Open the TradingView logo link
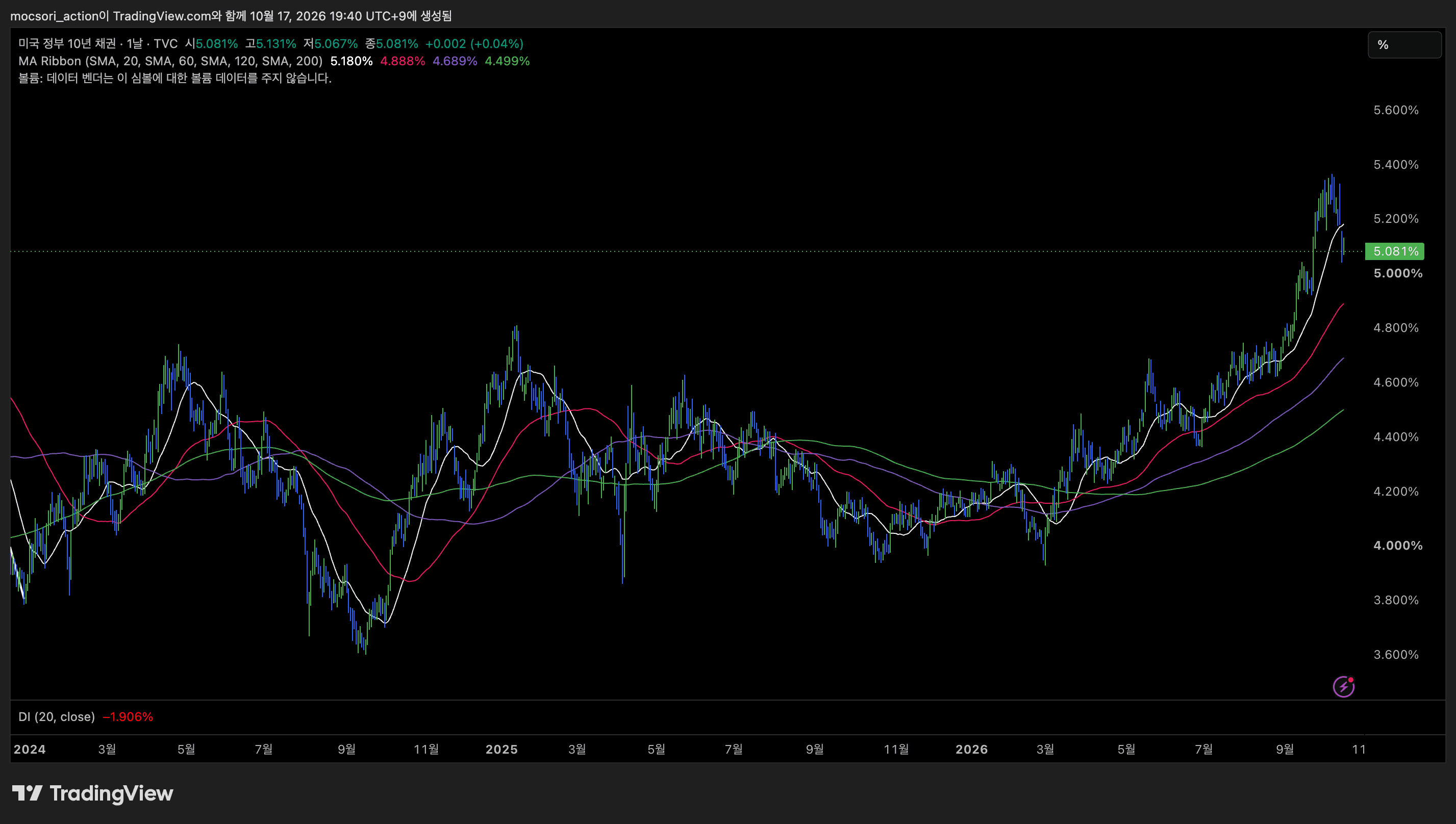This screenshot has width=1456, height=824. click(x=93, y=793)
